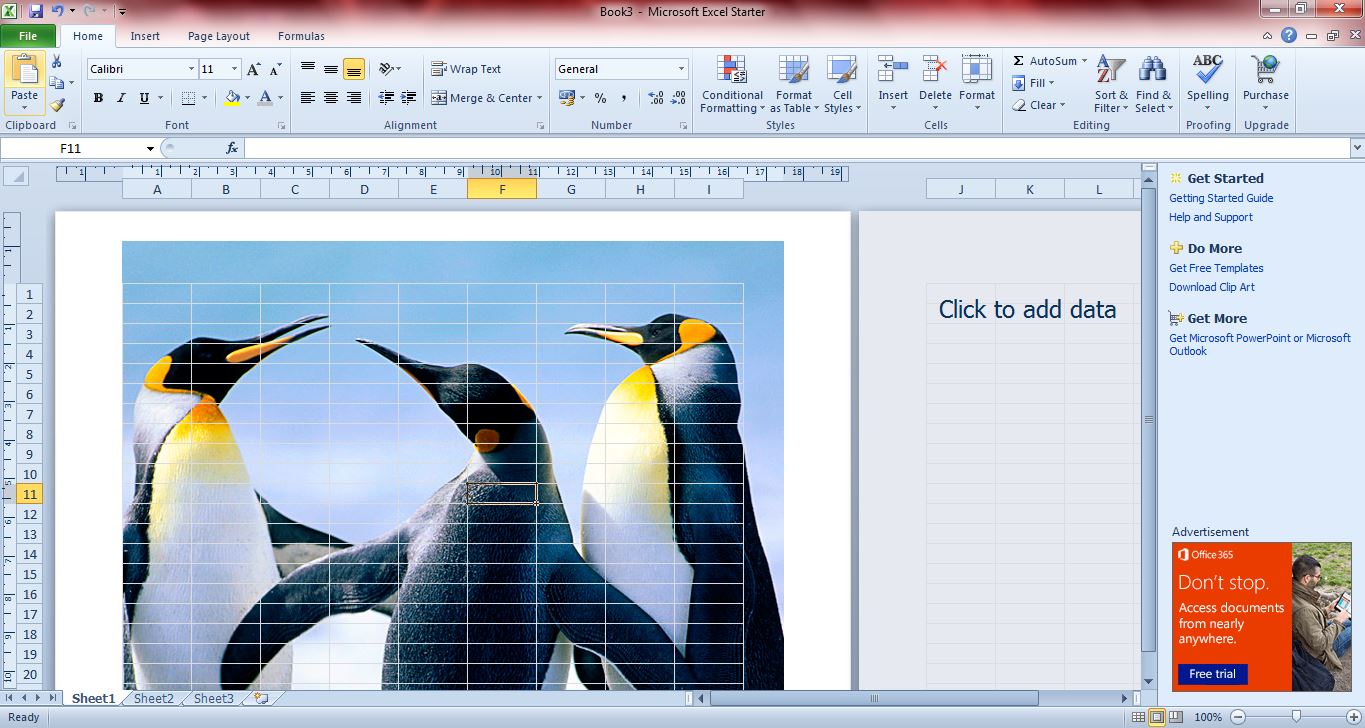This screenshot has height=728, width=1365.
Task: Expand the Calibri font name dropdown
Action: (x=191, y=69)
